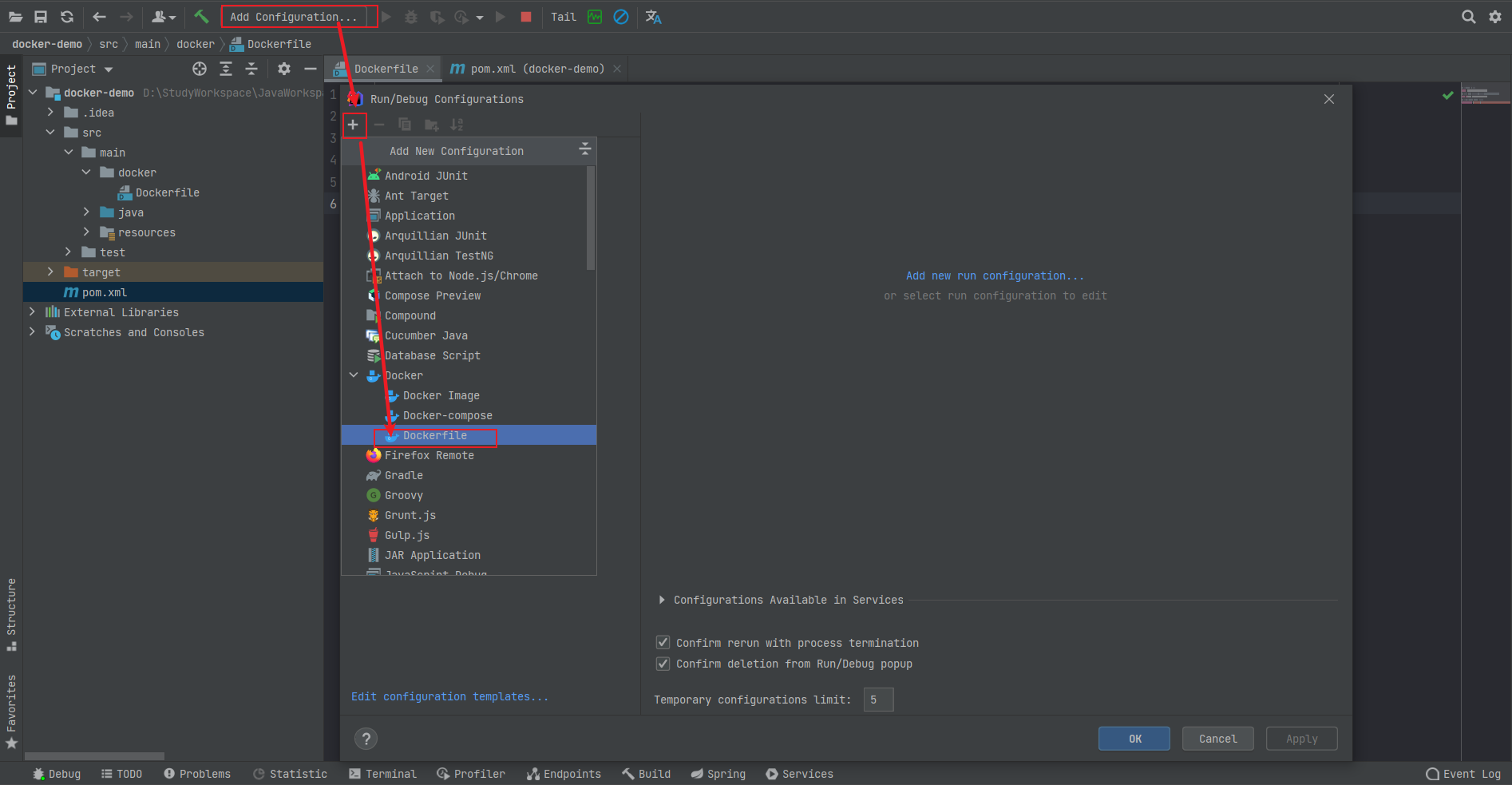Expand the java folder

(x=86, y=212)
